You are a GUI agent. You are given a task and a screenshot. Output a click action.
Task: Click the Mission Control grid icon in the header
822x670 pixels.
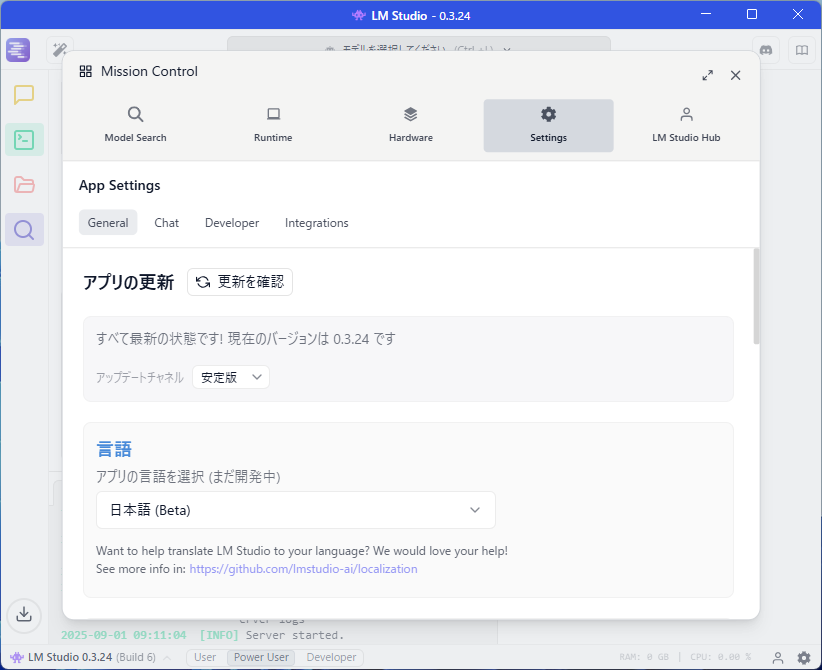85,71
